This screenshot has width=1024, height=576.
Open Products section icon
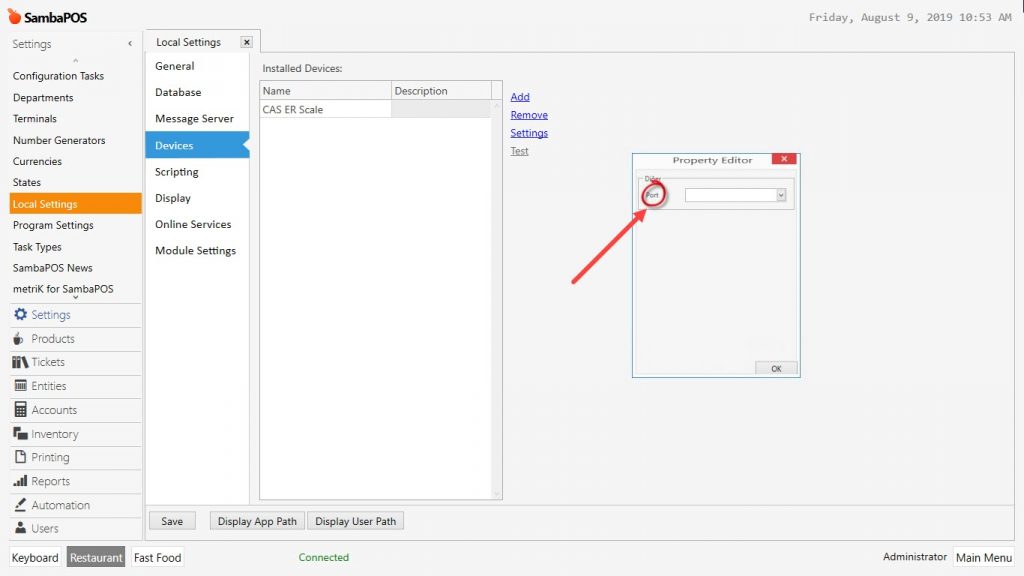tap(19, 338)
